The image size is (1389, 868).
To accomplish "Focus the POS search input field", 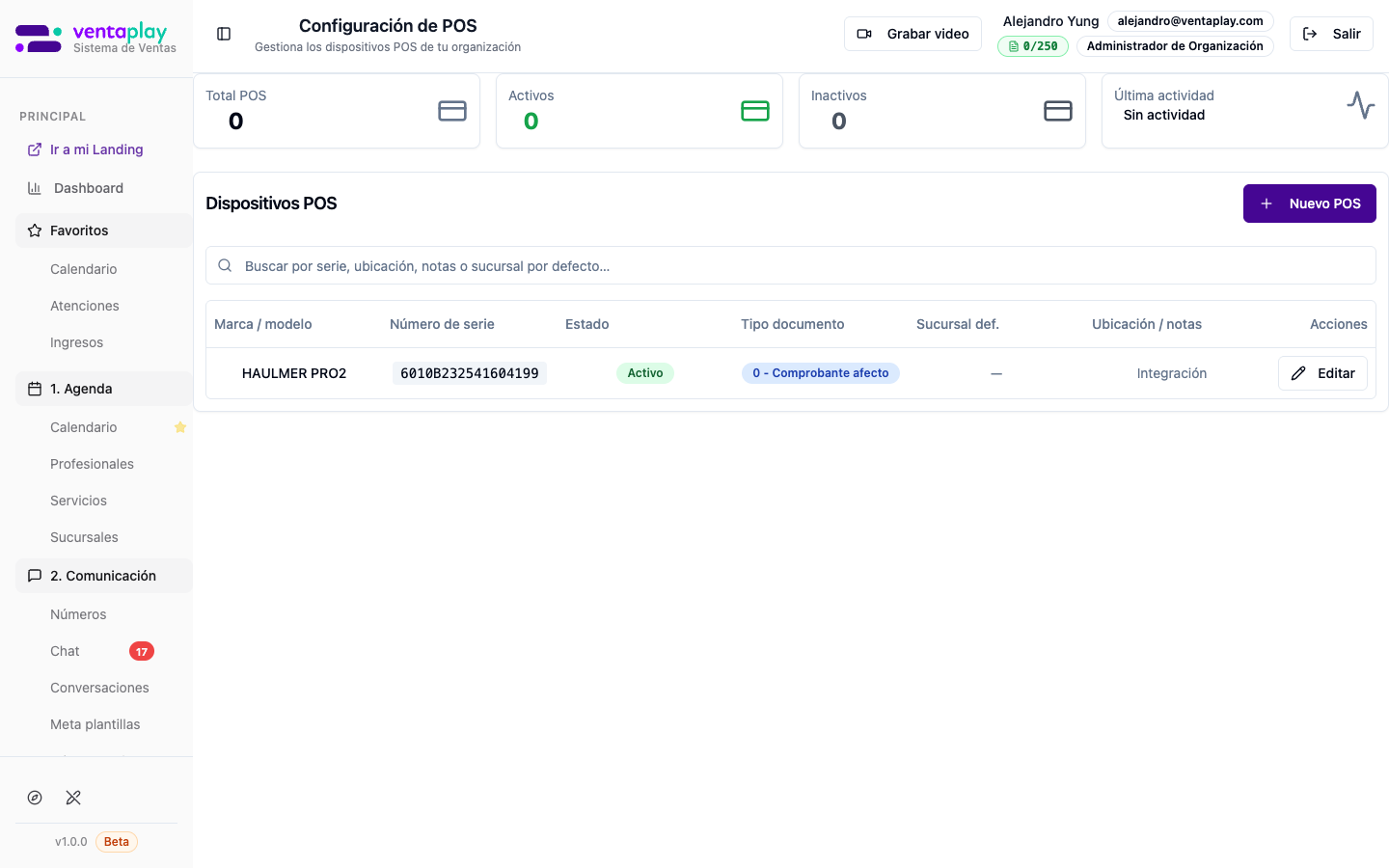I will (791, 266).
